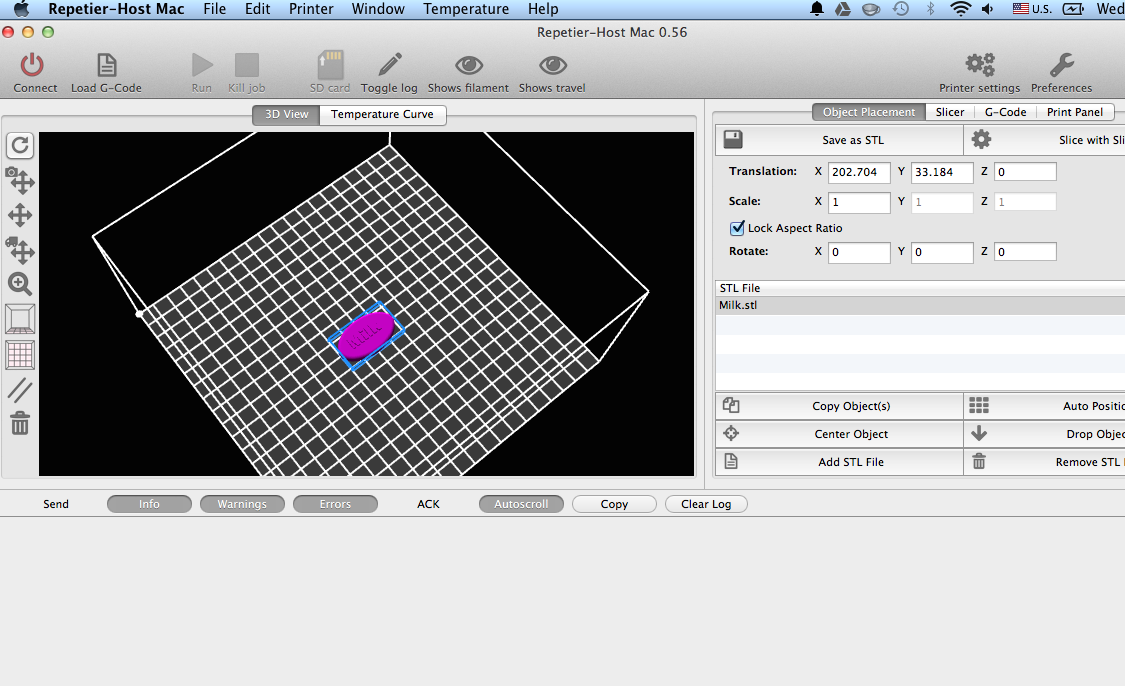Switch to the 3D View tab
Image resolution: width=1125 pixels, height=686 pixels.
click(x=286, y=114)
